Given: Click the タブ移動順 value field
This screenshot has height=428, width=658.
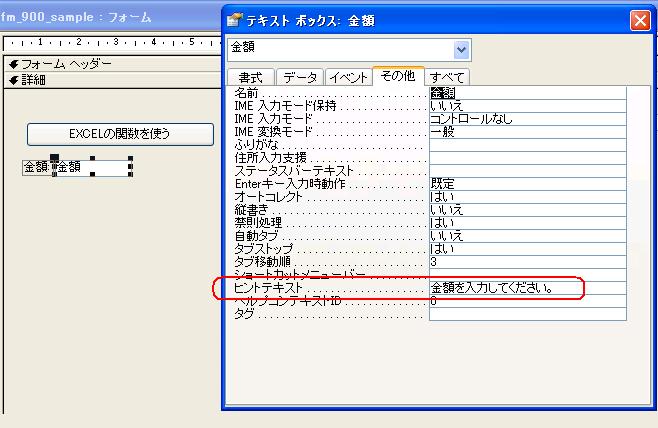Looking at the screenshot, I should click(527, 262).
